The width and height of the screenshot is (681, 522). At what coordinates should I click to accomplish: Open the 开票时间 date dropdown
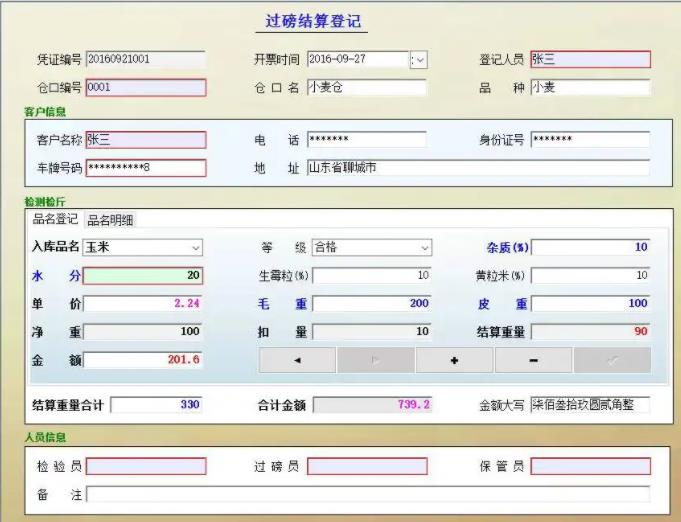419,60
